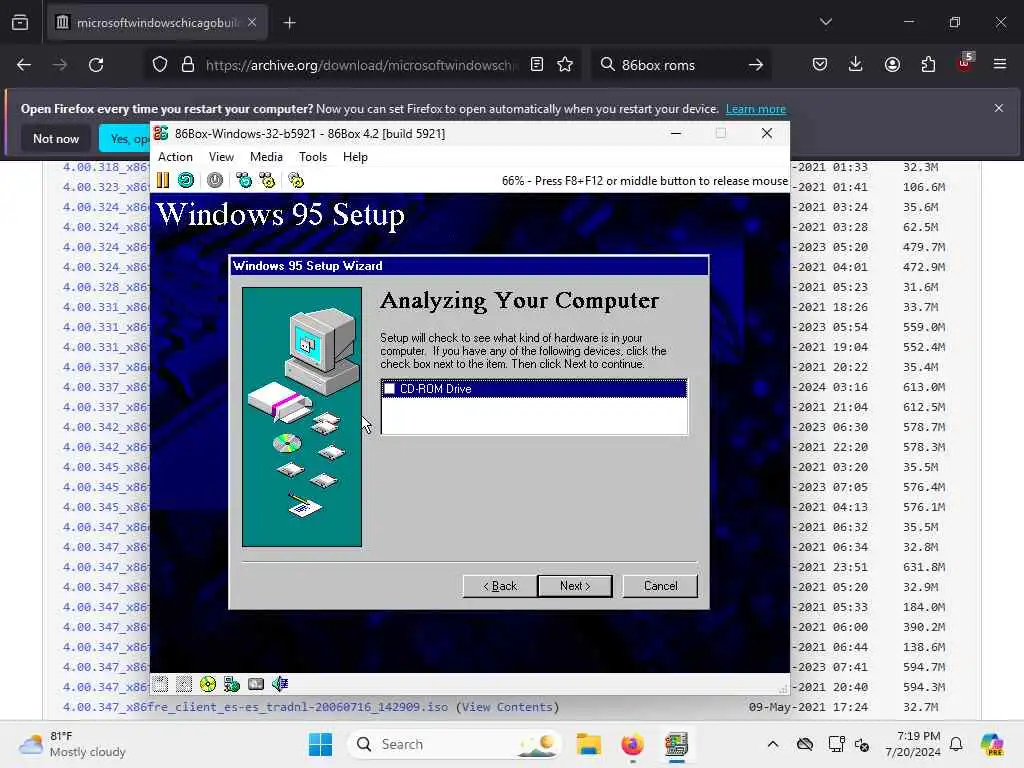The height and width of the screenshot is (768, 1024).
Task: Click the CD-ROM status bar icon
Action: tap(208, 684)
